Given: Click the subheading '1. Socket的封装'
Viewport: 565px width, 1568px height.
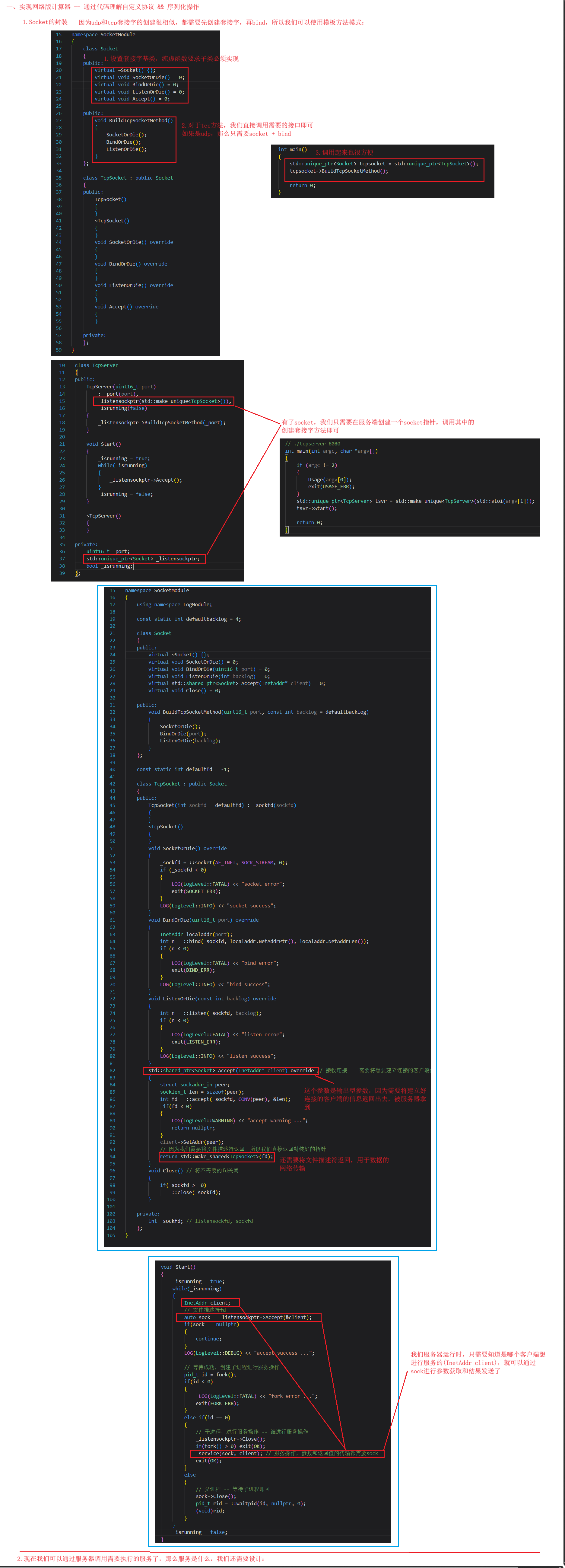Looking at the screenshot, I should [x=45, y=22].
